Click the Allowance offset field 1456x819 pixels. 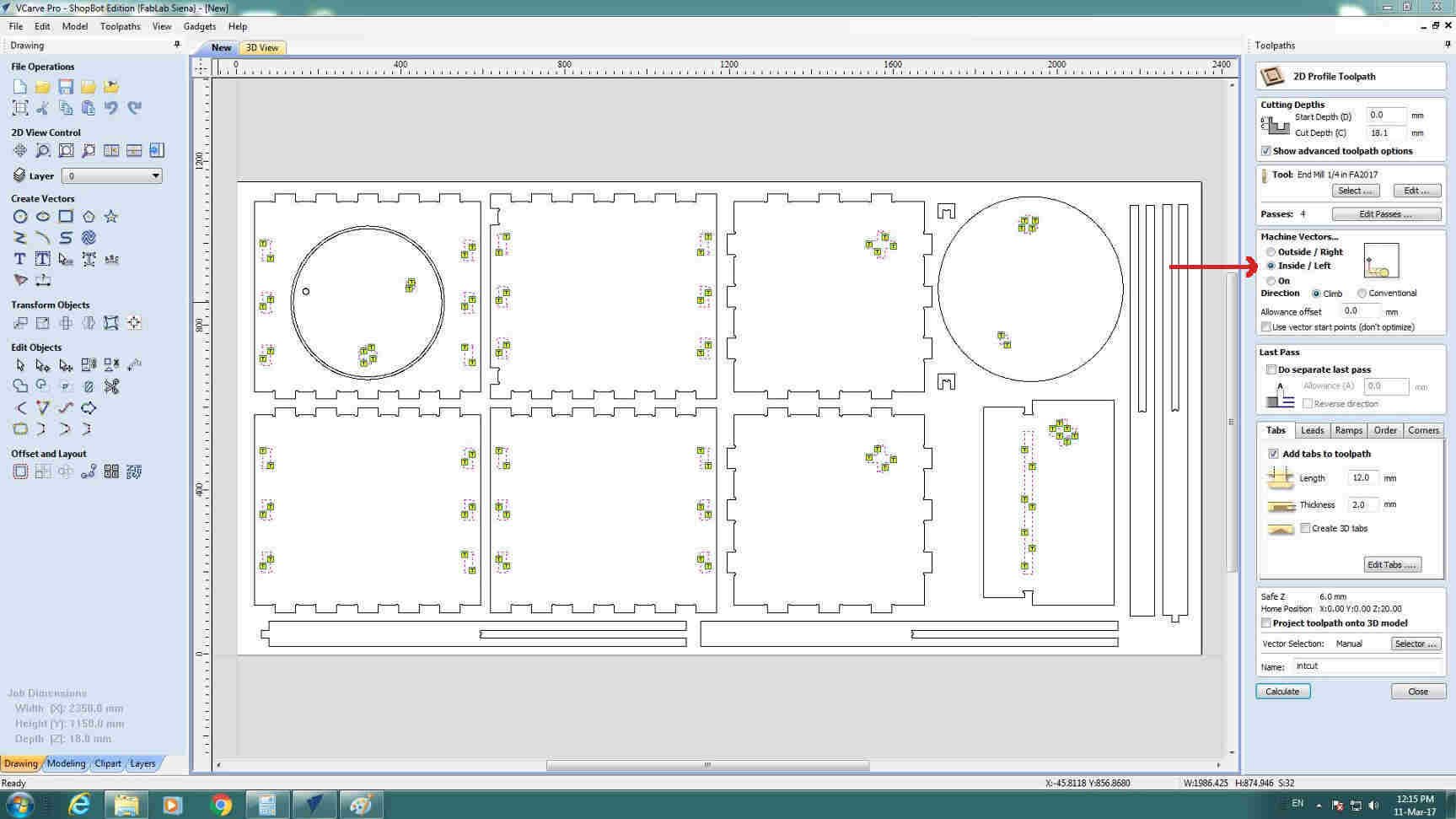pyautogui.click(x=1362, y=311)
